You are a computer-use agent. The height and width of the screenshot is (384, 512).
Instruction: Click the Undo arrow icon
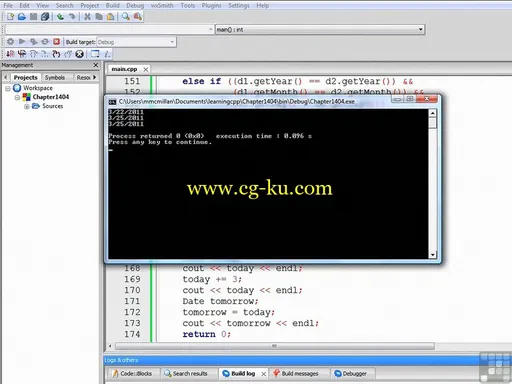60,16
